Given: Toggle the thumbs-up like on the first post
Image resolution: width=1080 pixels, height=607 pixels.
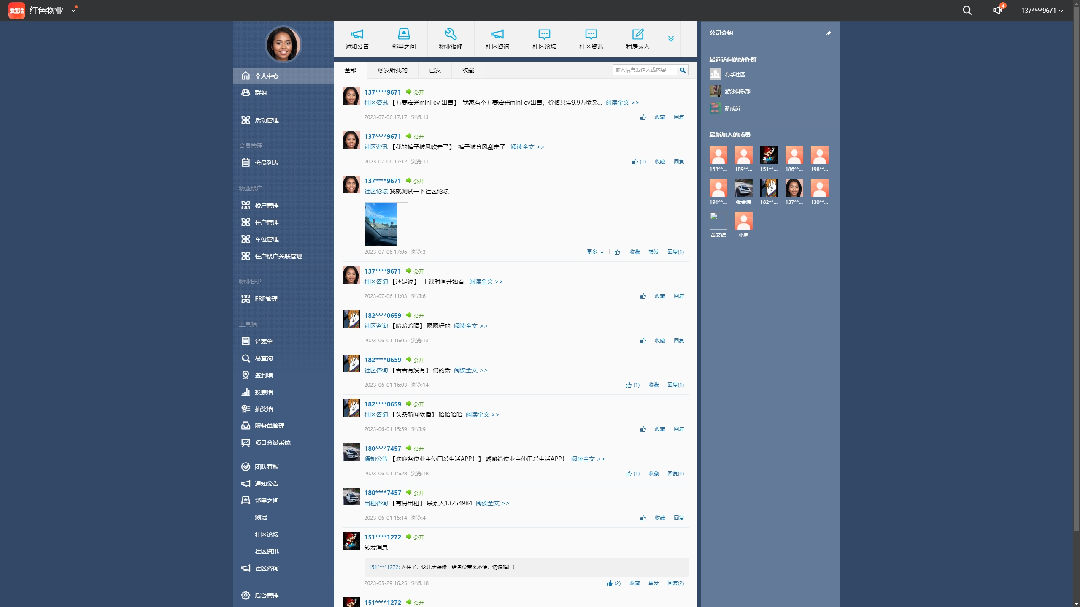Looking at the screenshot, I should pos(642,117).
